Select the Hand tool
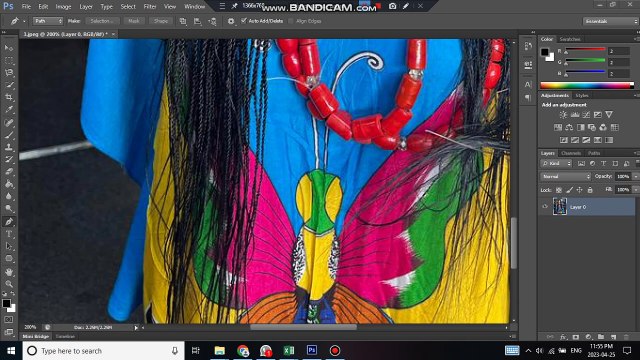The height and width of the screenshot is (360, 640). click(9, 272)
